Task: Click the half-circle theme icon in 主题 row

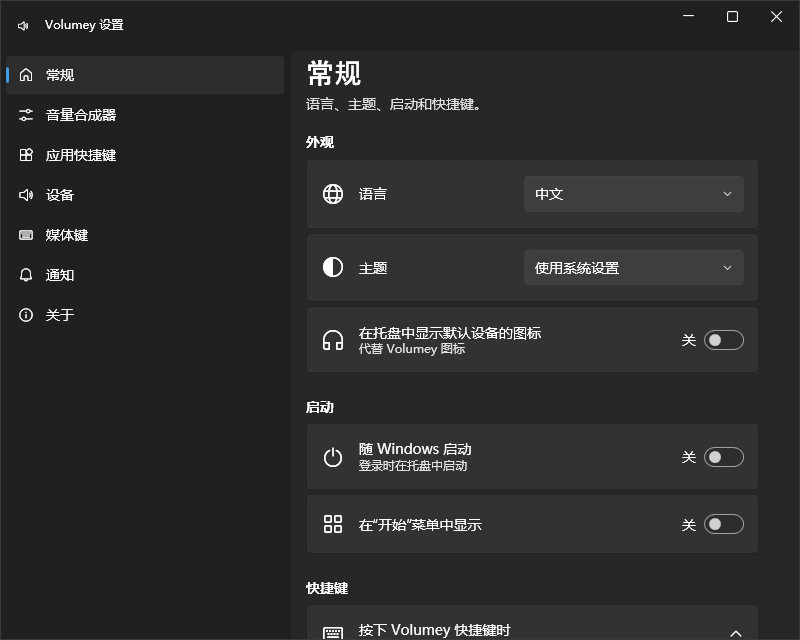Action: click(x=333, y=267)
